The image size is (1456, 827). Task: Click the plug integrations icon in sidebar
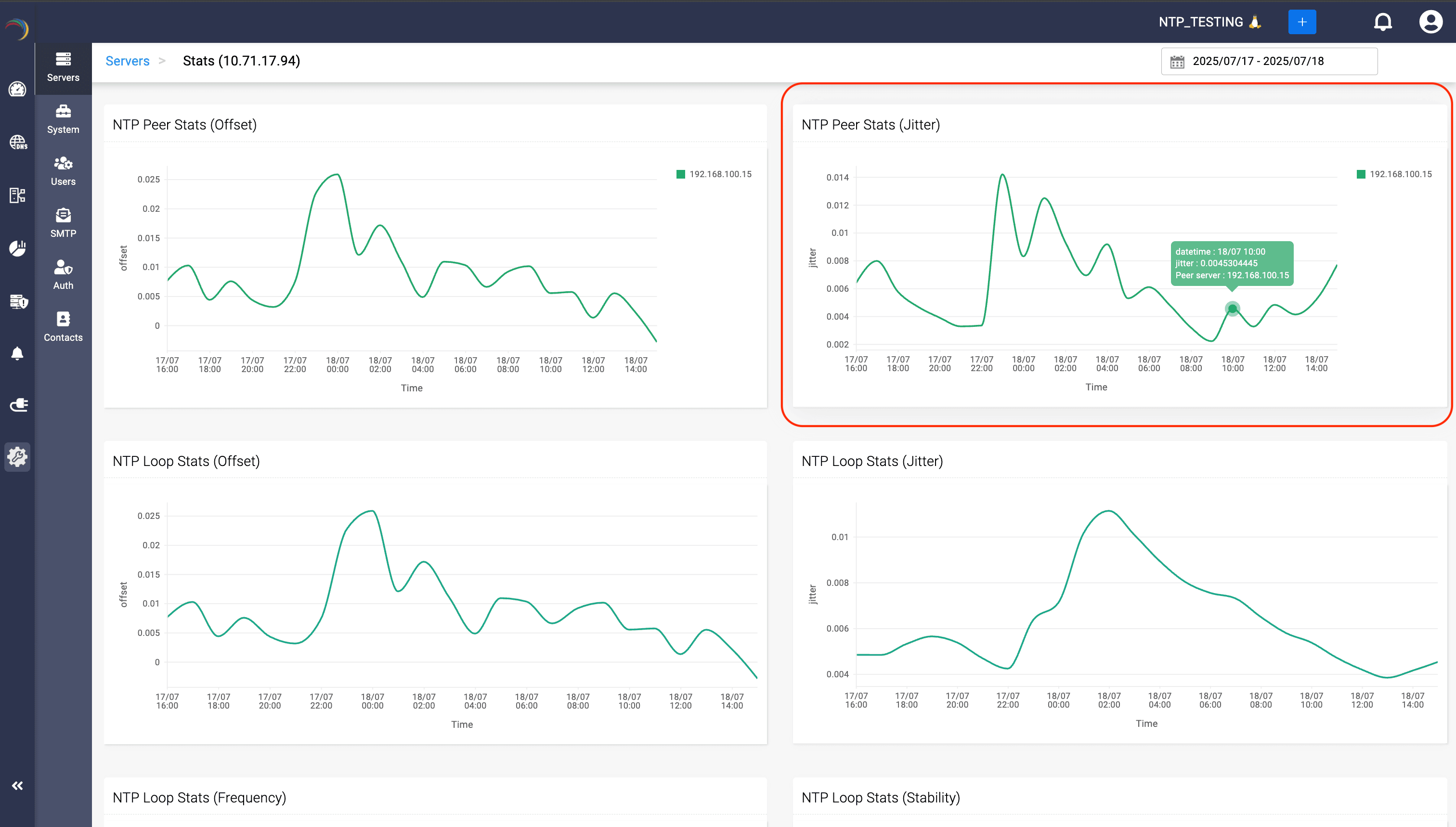point(18,405)
